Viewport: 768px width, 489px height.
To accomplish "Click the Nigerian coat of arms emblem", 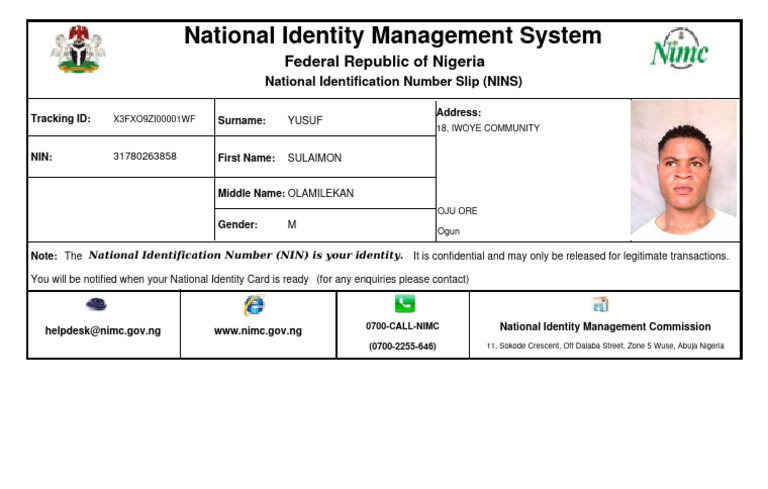I will 78,49.
